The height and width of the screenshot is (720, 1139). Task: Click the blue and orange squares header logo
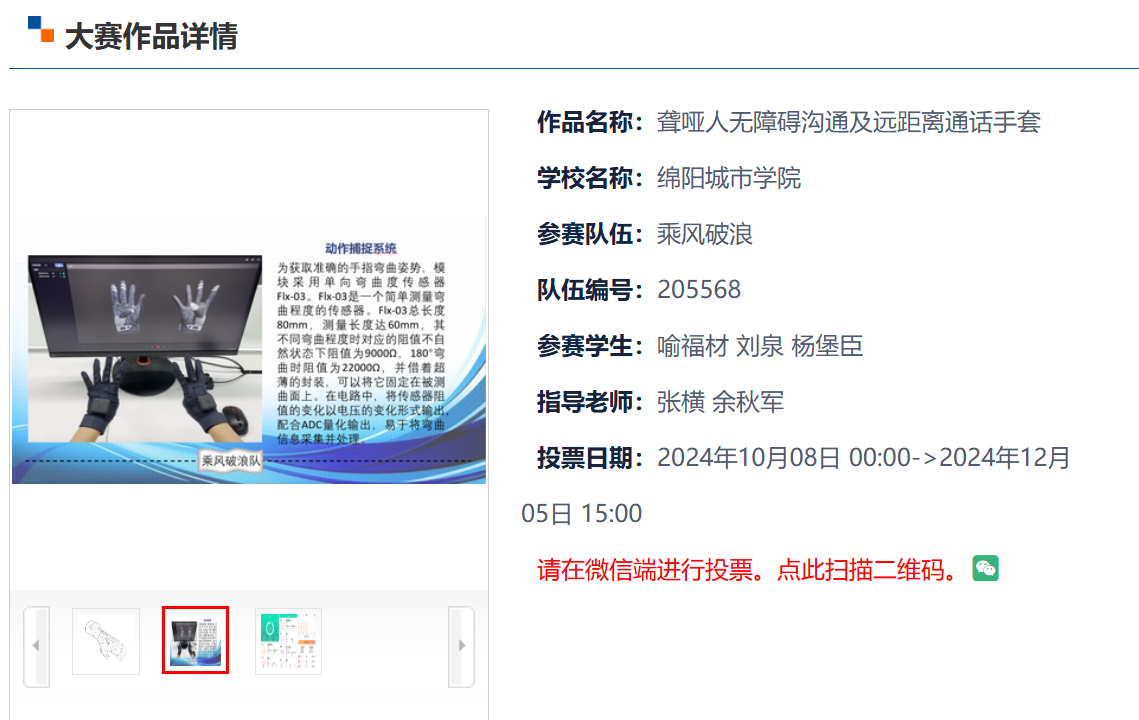(41, 29)
